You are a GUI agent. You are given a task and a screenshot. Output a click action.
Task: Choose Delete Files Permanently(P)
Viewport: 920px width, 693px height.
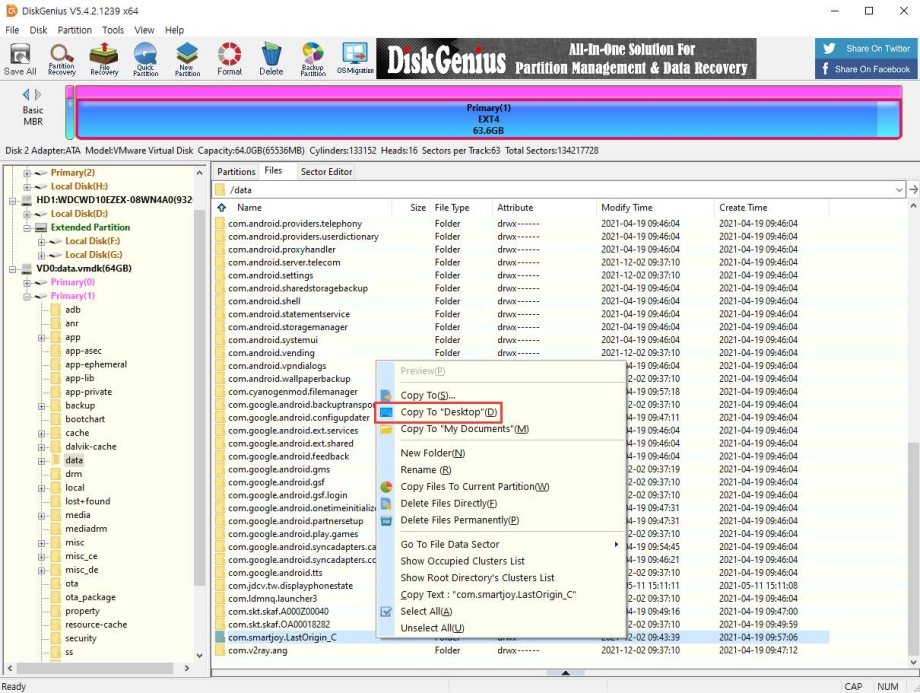click(x=459, y=520)
